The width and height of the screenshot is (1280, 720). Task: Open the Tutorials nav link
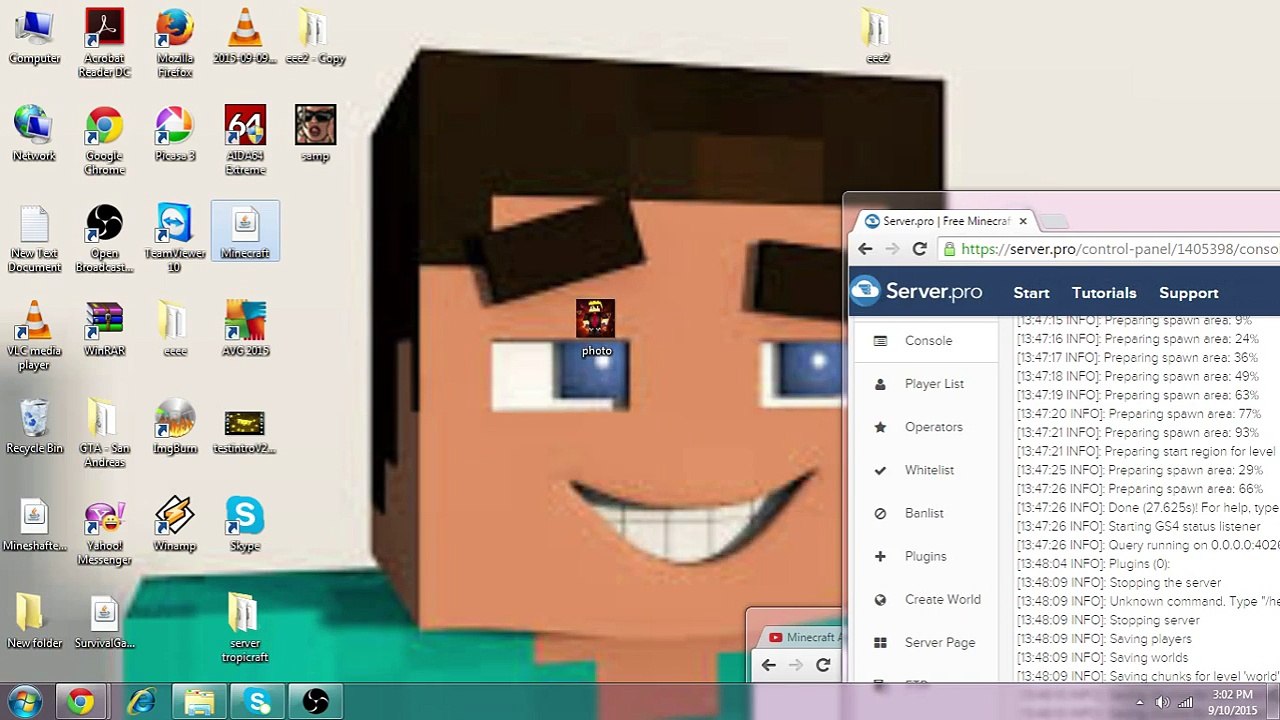pyautogui.click(x=1104, y=293)
